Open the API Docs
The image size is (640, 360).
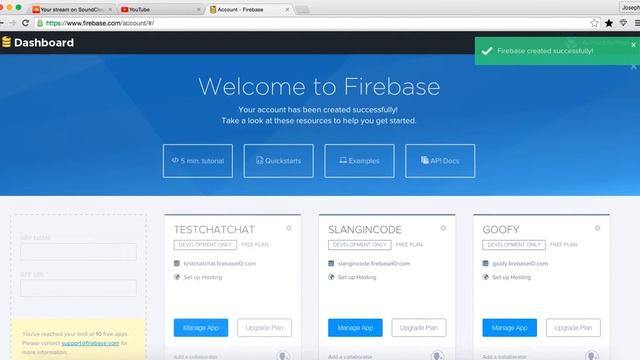tap(440, 161)
